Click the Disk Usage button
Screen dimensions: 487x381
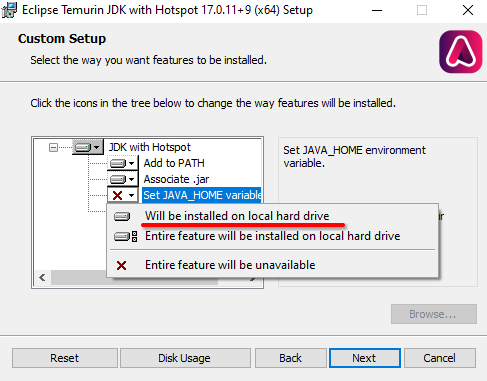(185, 358)
